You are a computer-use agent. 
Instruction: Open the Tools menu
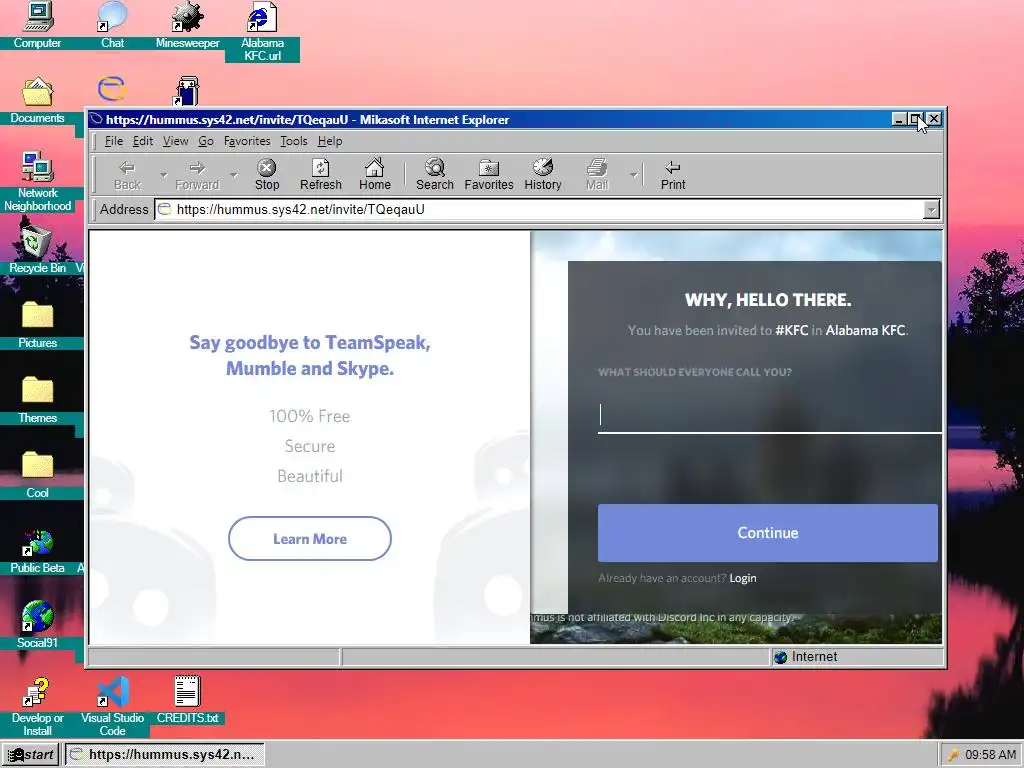294,141
